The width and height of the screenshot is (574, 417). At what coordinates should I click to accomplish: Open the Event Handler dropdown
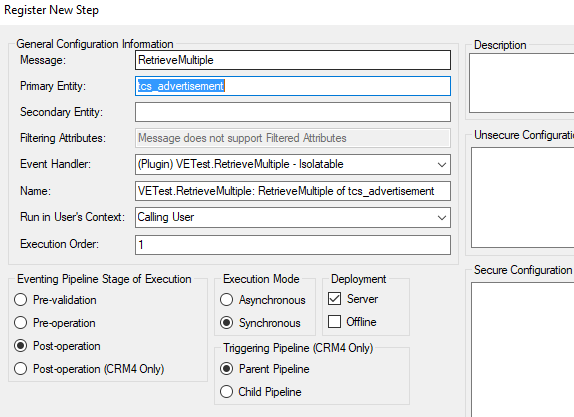tap(292, 164)
